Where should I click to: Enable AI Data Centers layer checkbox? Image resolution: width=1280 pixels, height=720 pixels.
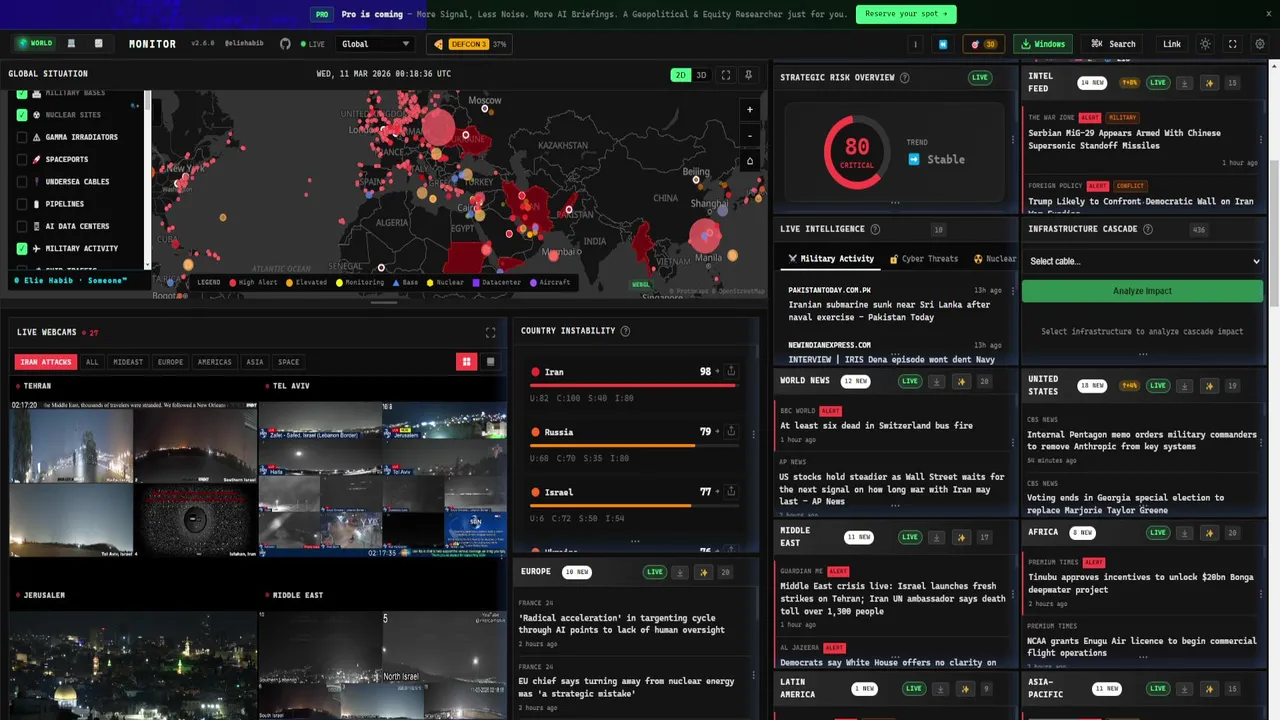(22, 226)
